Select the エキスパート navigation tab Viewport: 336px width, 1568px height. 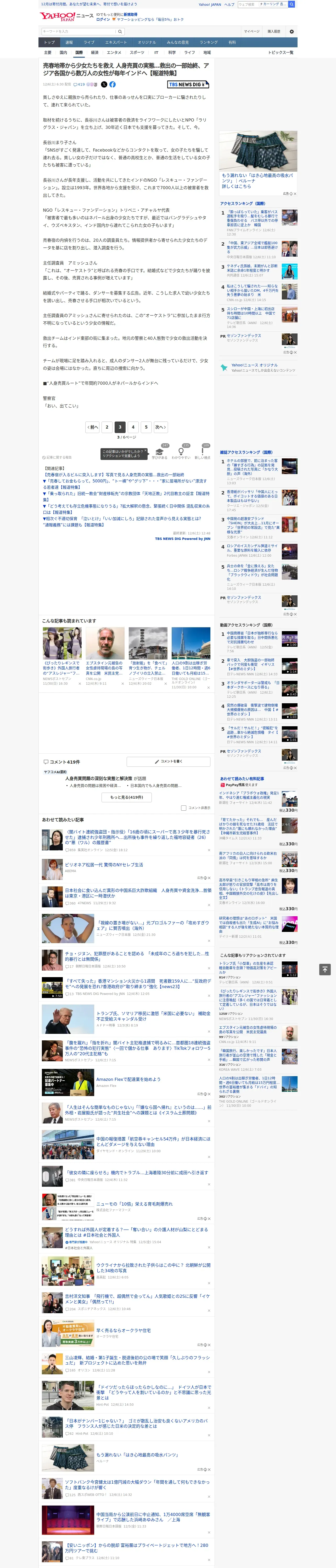click(x=116, y=43)
